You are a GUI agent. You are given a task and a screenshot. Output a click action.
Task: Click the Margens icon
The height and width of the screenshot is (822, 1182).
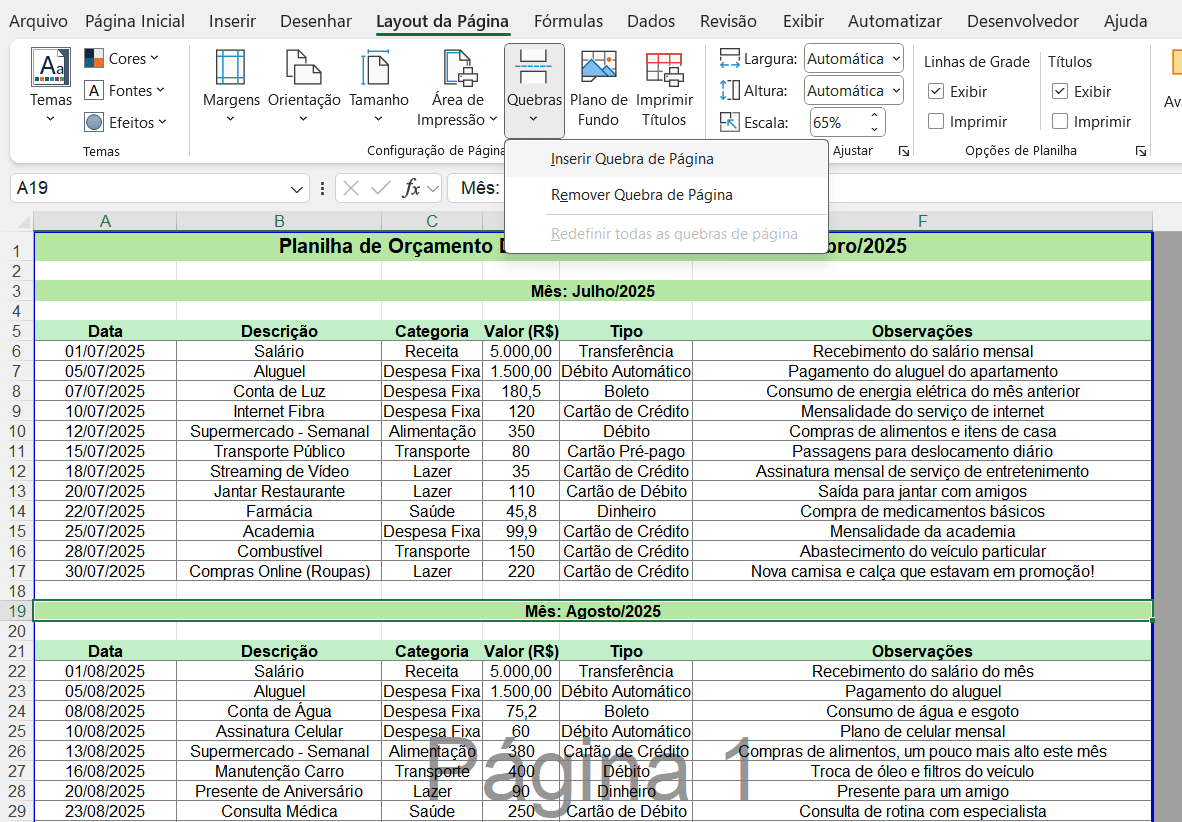[230, 70]
